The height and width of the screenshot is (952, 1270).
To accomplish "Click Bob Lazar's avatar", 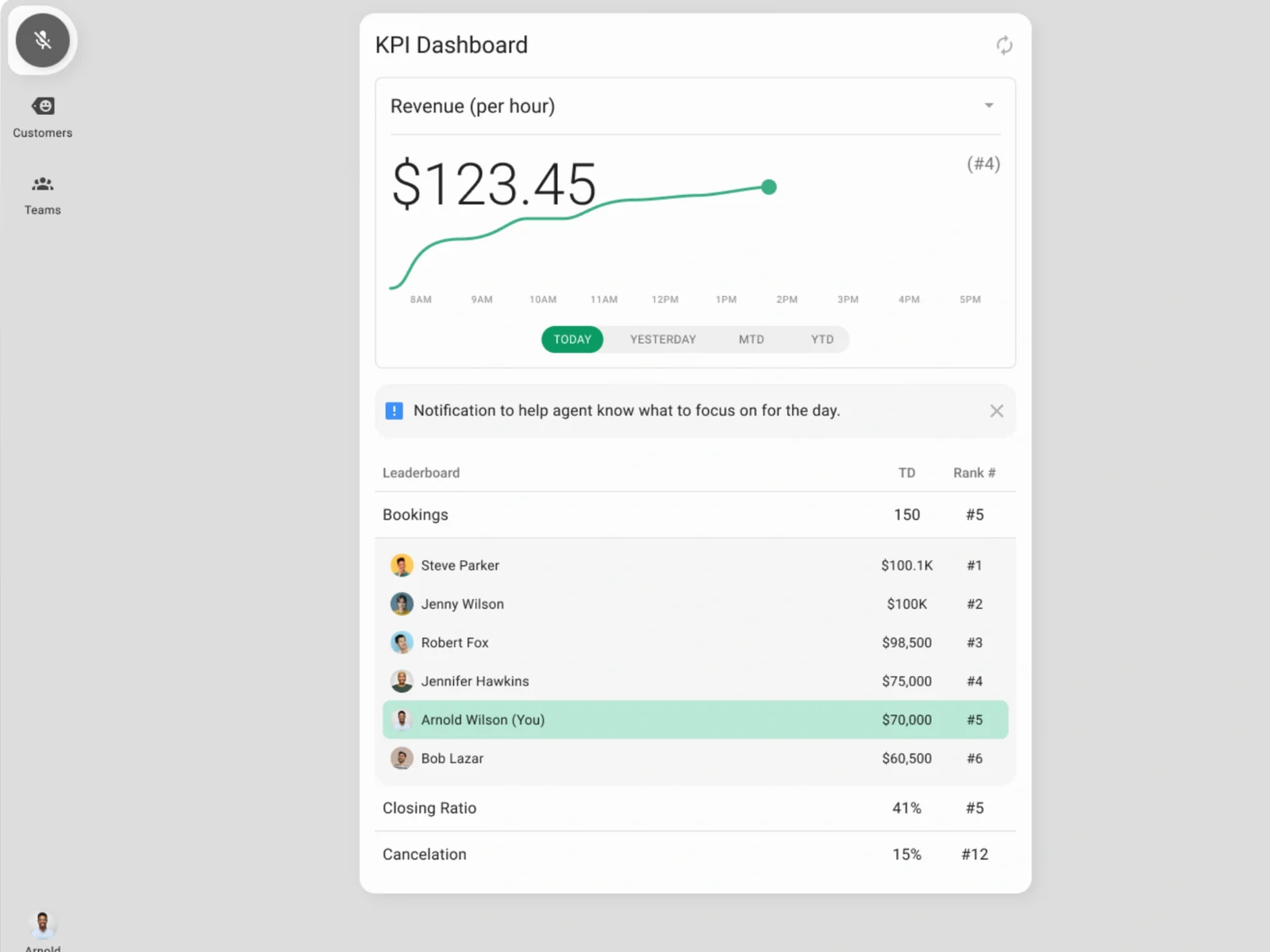I will [x=402, y=758].
